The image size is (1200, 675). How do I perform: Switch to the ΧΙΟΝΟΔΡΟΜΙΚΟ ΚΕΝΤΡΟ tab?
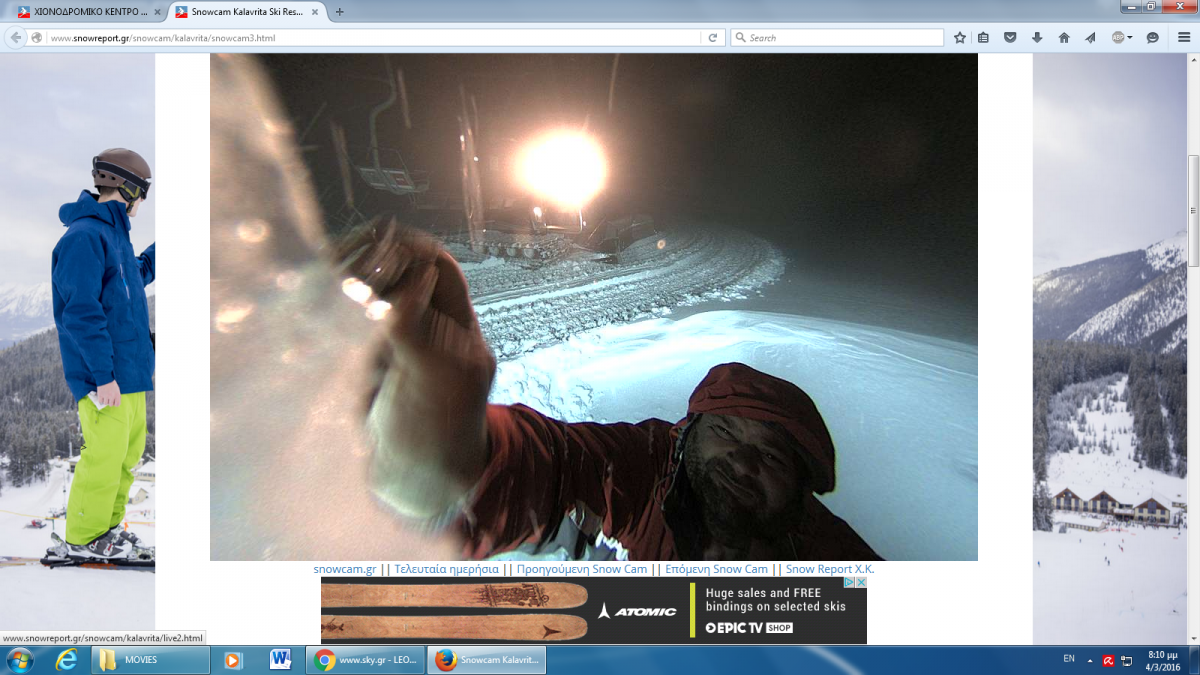click(x=83, y=12)
